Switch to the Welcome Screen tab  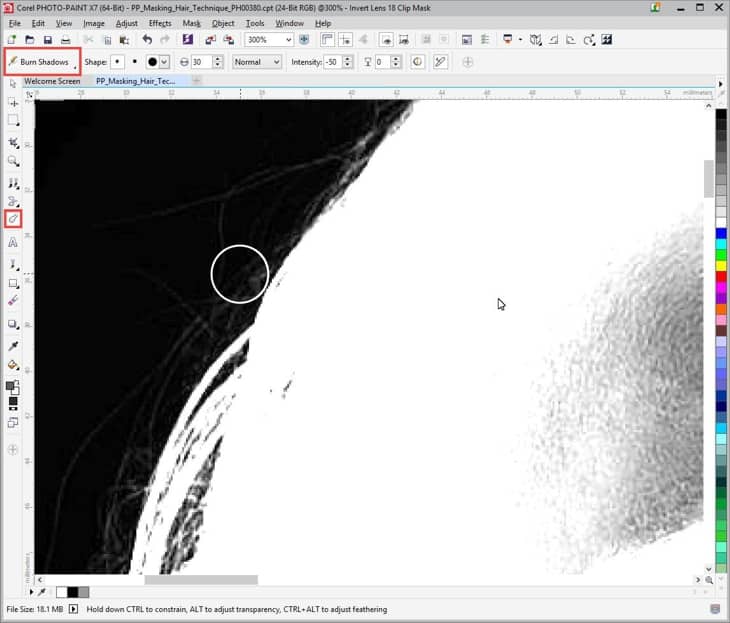pos(52,81)
